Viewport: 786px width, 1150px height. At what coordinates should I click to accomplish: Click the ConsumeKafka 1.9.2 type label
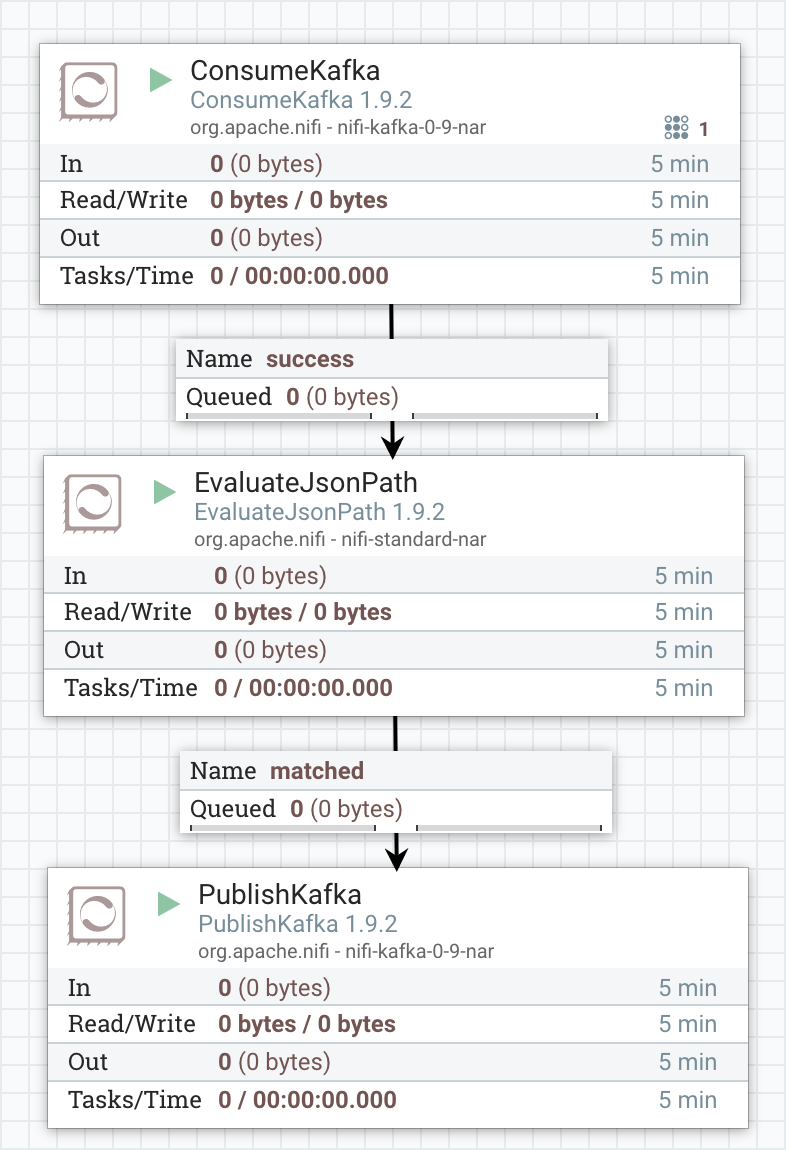pos(301,100)
